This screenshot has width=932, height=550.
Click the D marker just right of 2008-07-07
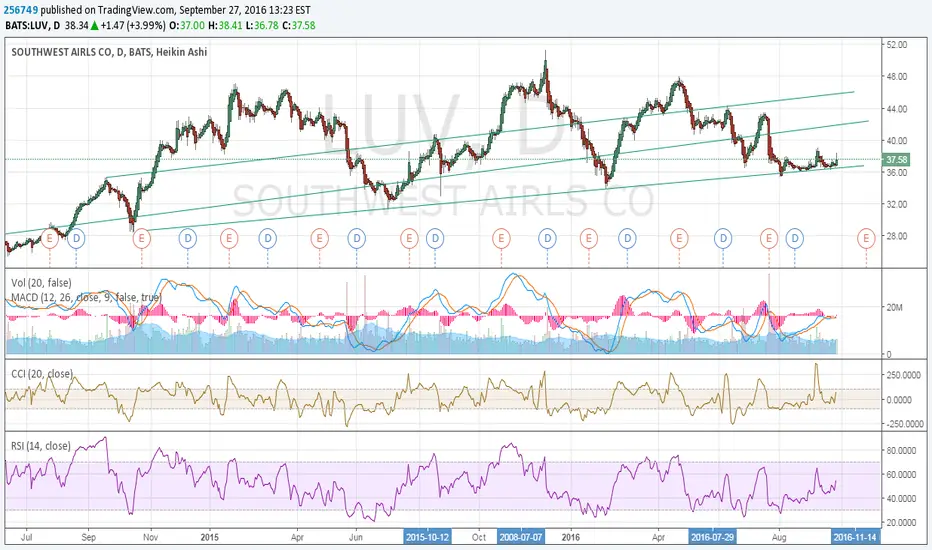coord(547,239)
